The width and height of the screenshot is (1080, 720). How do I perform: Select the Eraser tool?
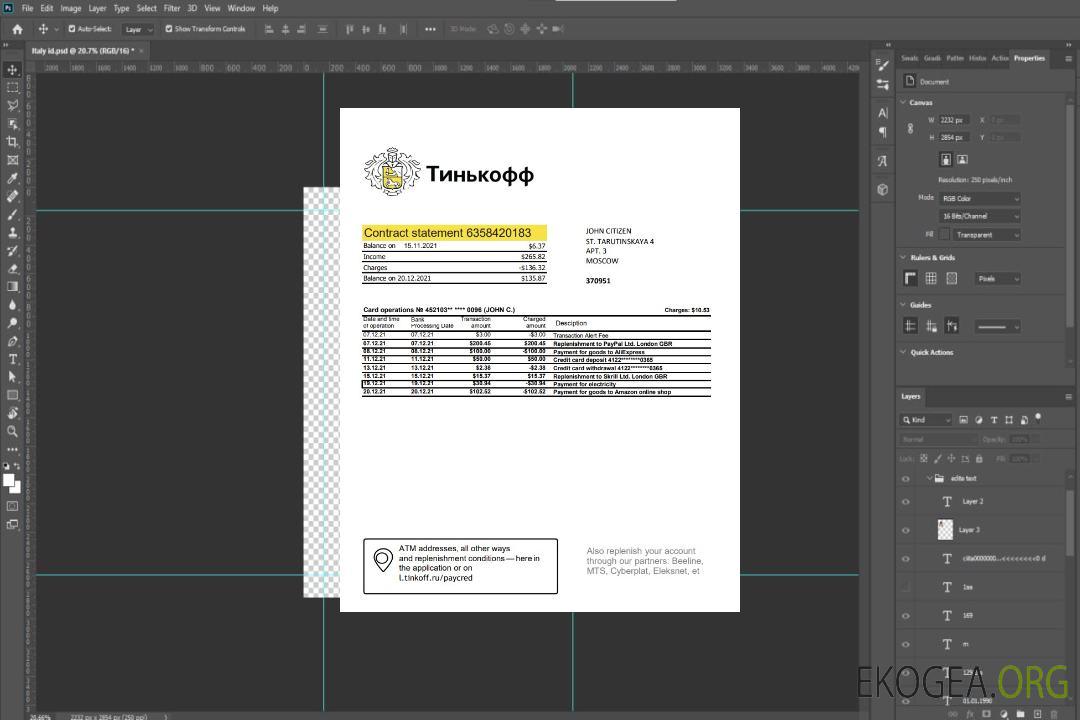[x=12, y=269]
